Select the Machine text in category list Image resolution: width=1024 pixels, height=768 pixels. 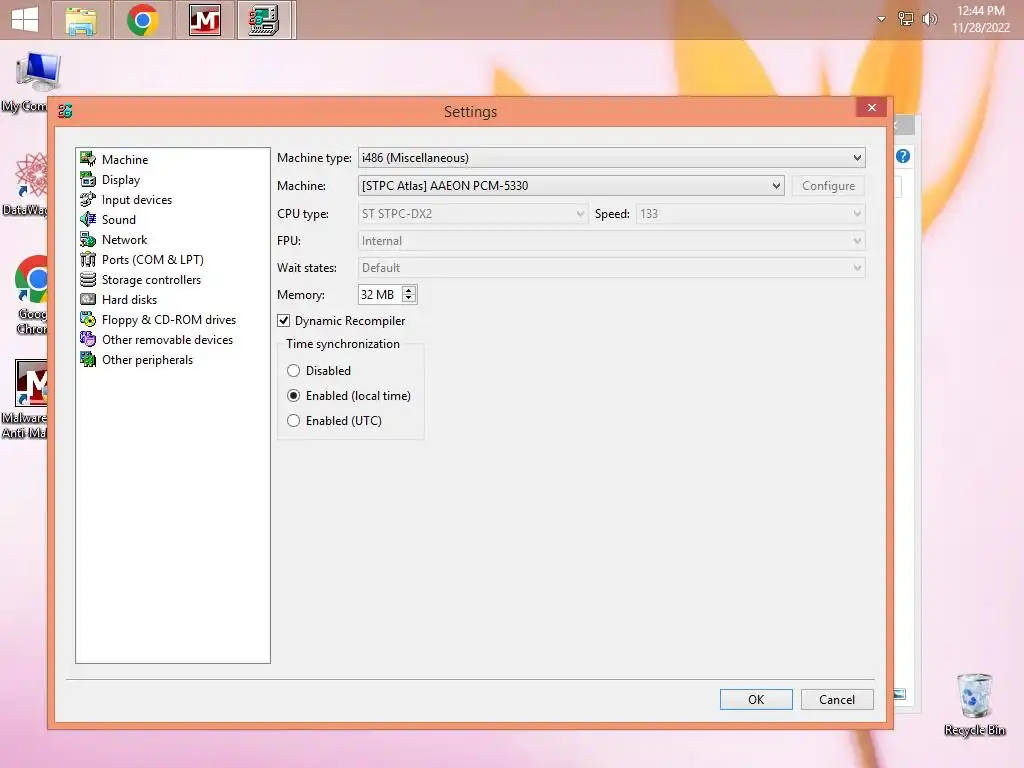point(125,159)
